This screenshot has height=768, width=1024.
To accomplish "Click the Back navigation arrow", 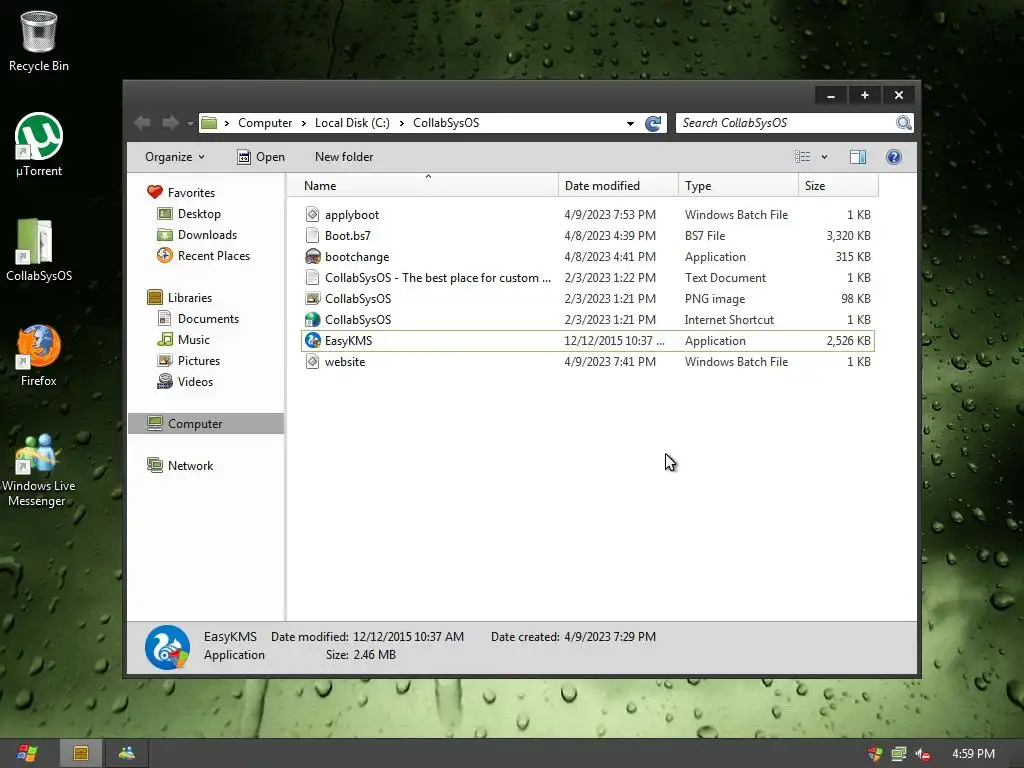I will tap(142, 123).
